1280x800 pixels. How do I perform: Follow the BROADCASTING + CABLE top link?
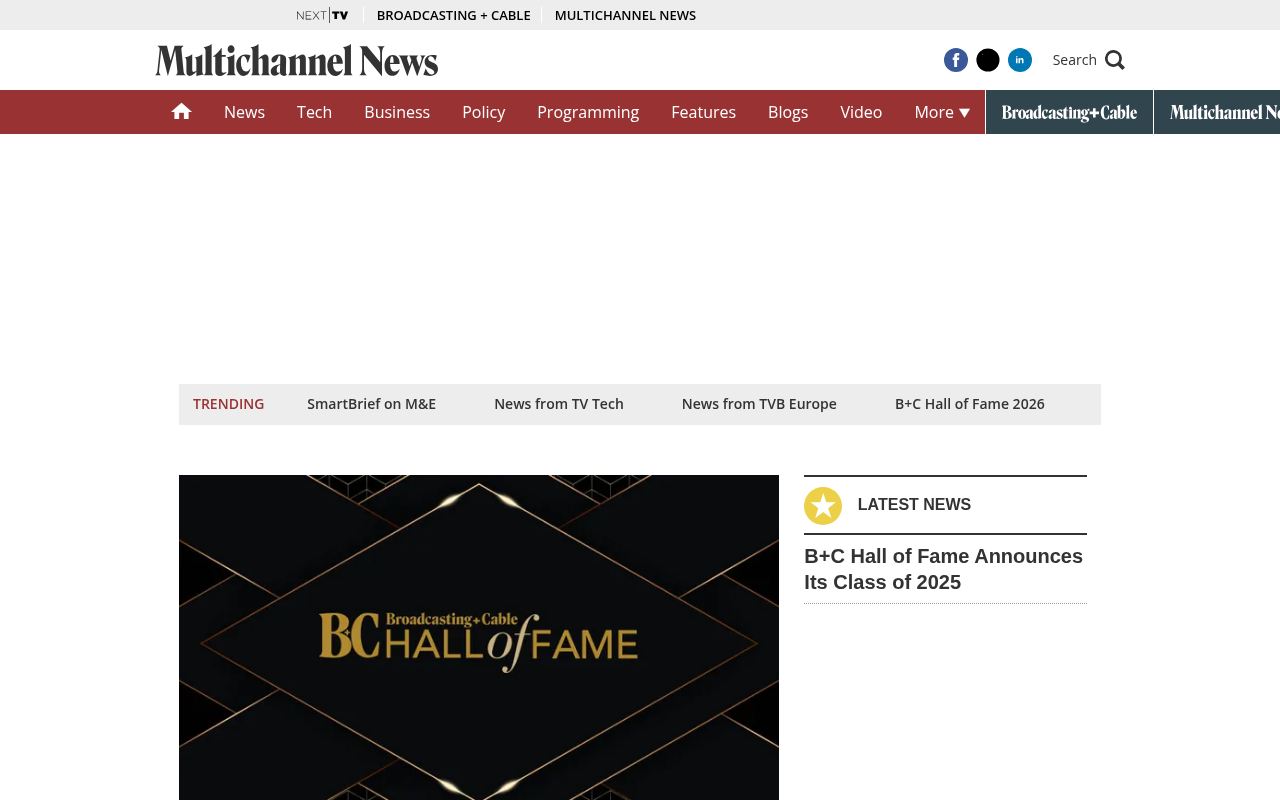coord(454,15)
